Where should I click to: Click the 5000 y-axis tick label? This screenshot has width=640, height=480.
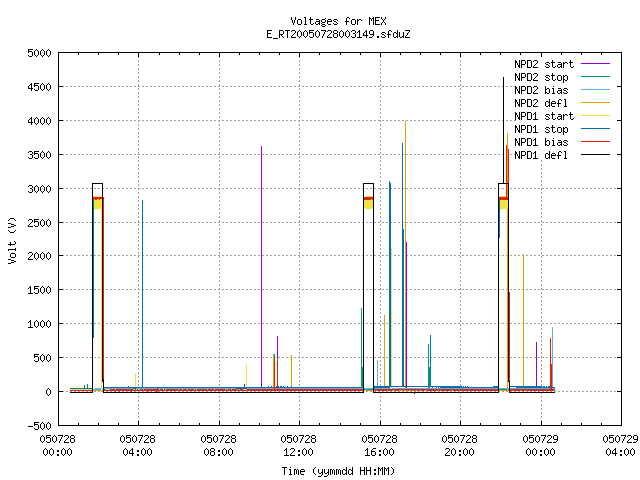tap(40, 53)
